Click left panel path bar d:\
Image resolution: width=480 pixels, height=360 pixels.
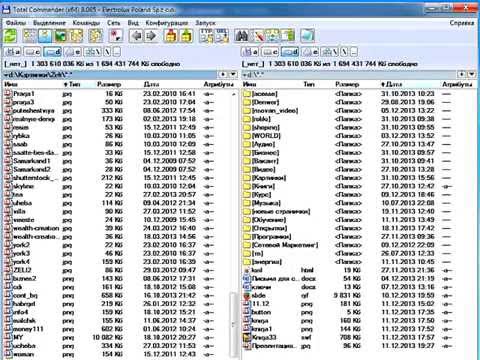click(110, 74)
